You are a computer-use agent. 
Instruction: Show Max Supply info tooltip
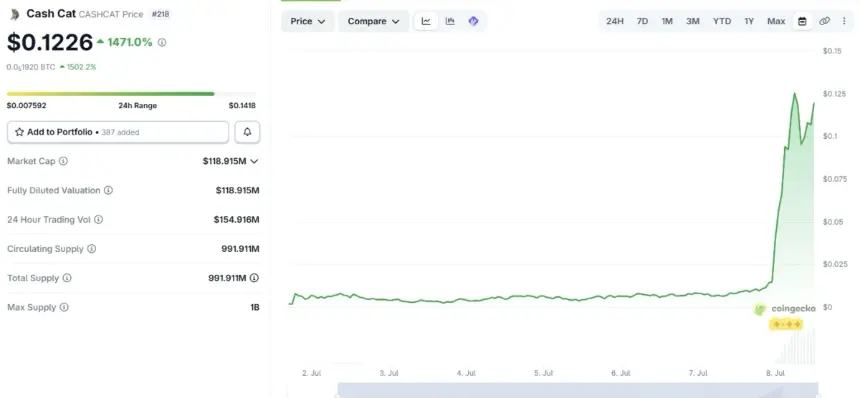(64, 308)
